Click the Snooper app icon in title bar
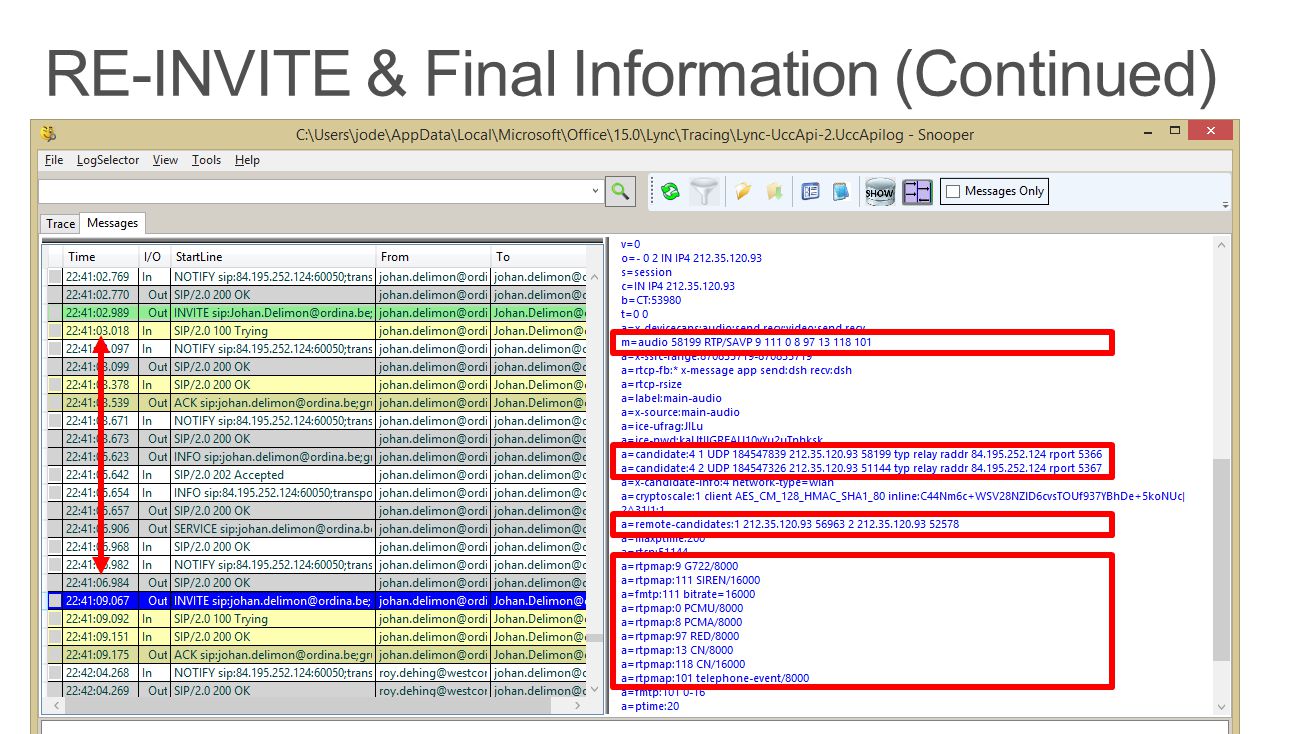The width and height of the screenshot is (1305, 734). pyautogui.click(x=48, y=133)
